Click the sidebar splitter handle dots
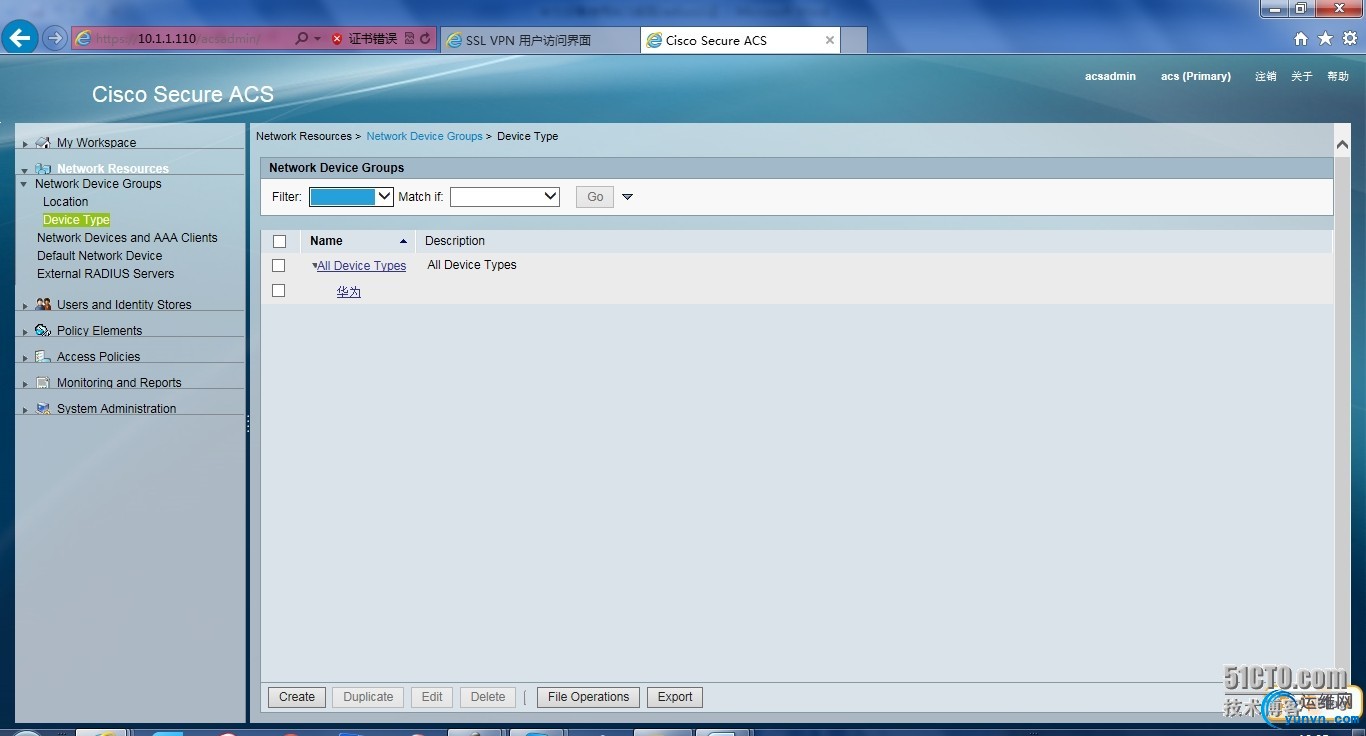Viewport: 1366px width, 736px height. pos(248,424)
